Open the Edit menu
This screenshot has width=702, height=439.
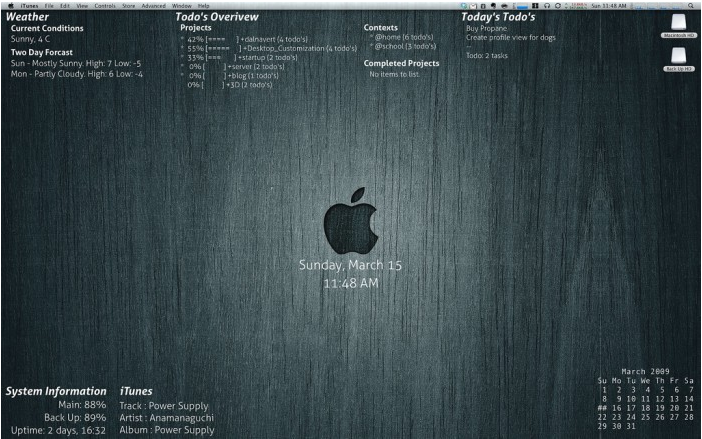coord(65,6)
